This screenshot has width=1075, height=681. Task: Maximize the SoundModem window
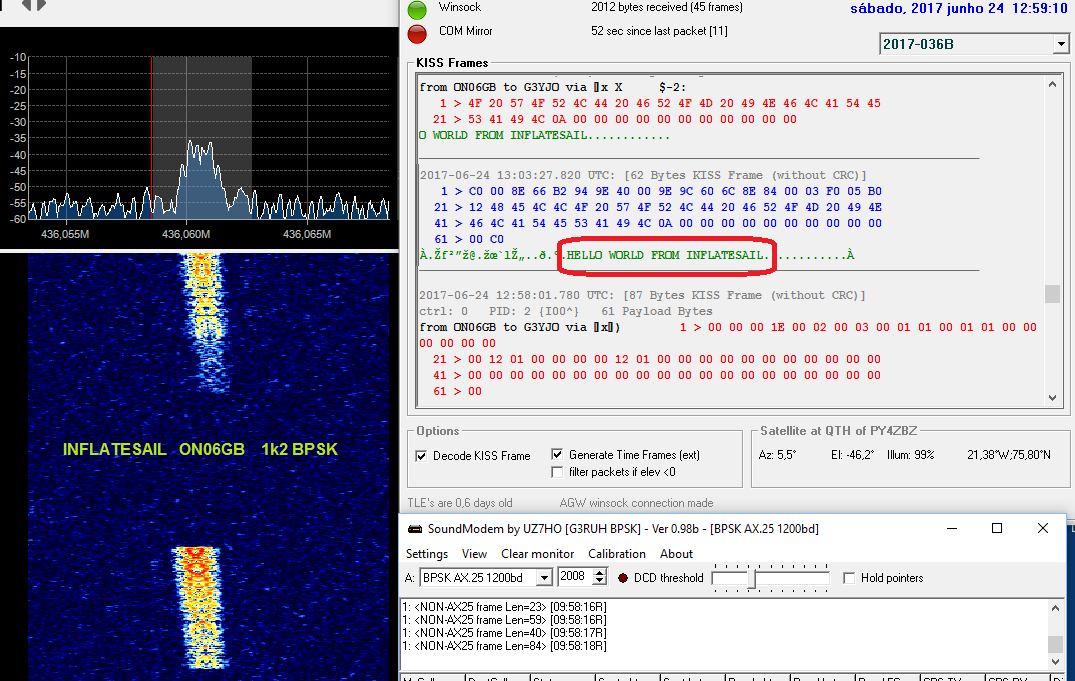(x=997, y=528)
